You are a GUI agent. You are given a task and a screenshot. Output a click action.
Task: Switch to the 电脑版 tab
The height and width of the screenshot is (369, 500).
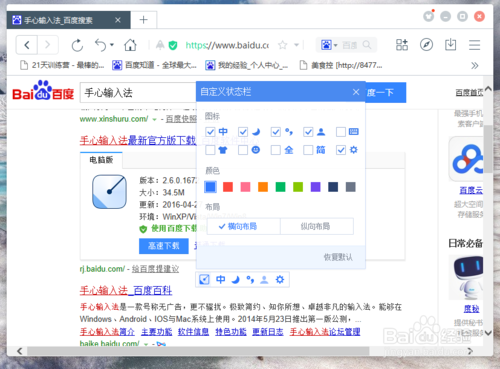pos(101,160)
